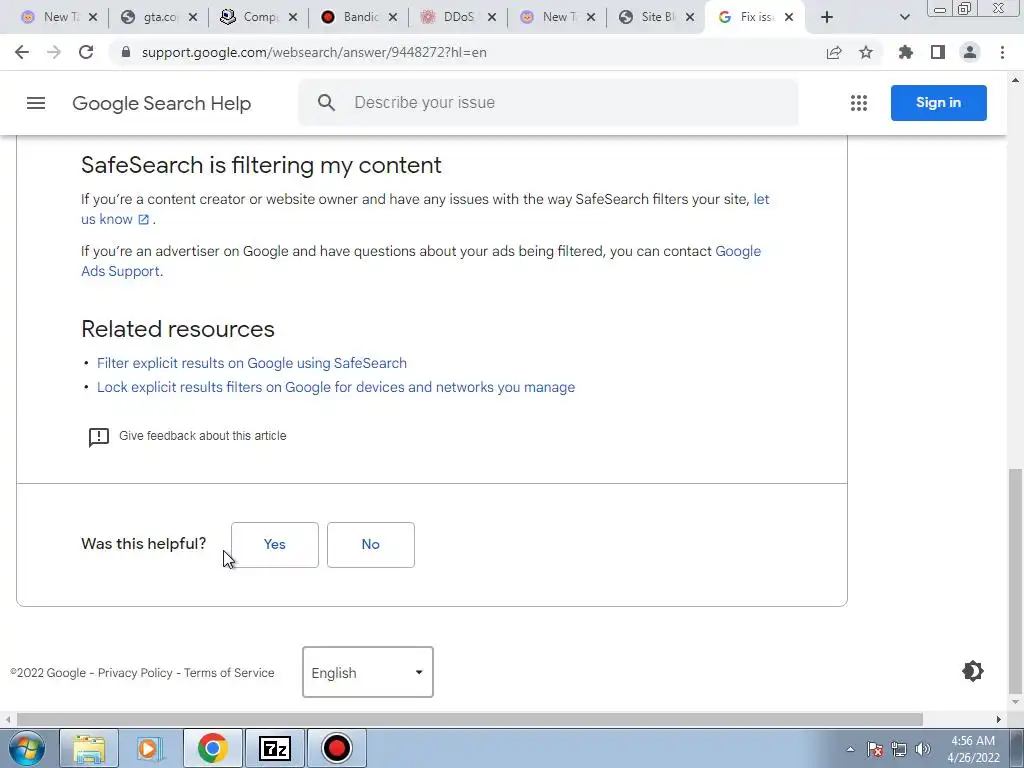
Task: Open Lock explicit results filters link
Action: [336, 387]
